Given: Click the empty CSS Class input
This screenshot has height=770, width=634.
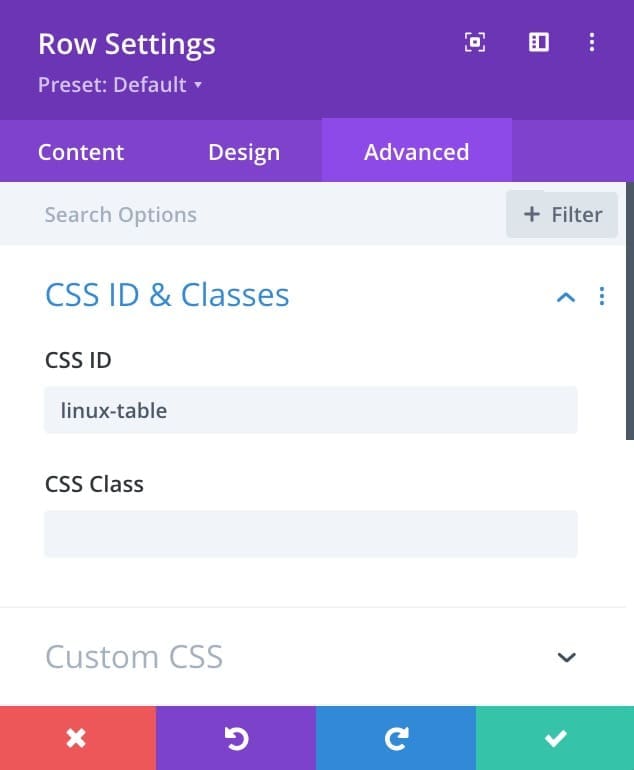Looking at the screenshot, I should [x=311, y=534].
